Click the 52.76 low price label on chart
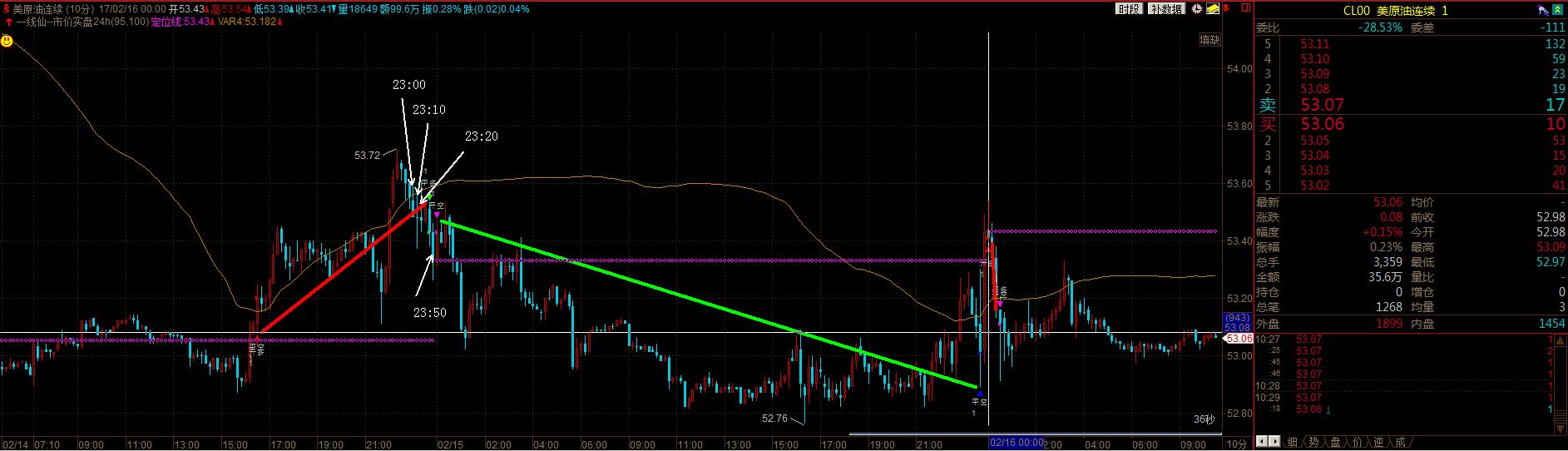This screenshot has height=451, width=1568. coord(774,419)
